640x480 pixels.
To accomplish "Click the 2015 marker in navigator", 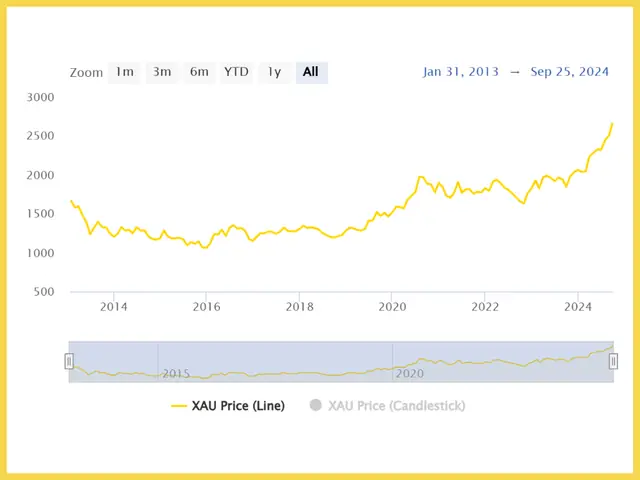I will point(176,373).
